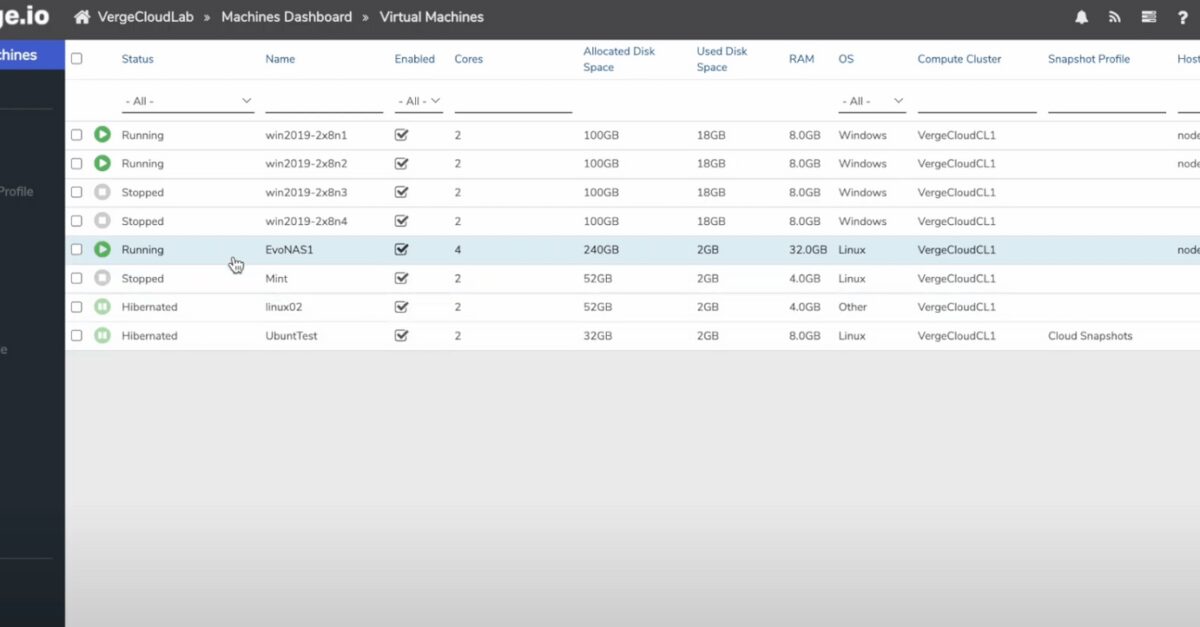
Task: Check the row checkbox for win2019-2x8n1
Action: pyautogui.click(x=76, y=135)
